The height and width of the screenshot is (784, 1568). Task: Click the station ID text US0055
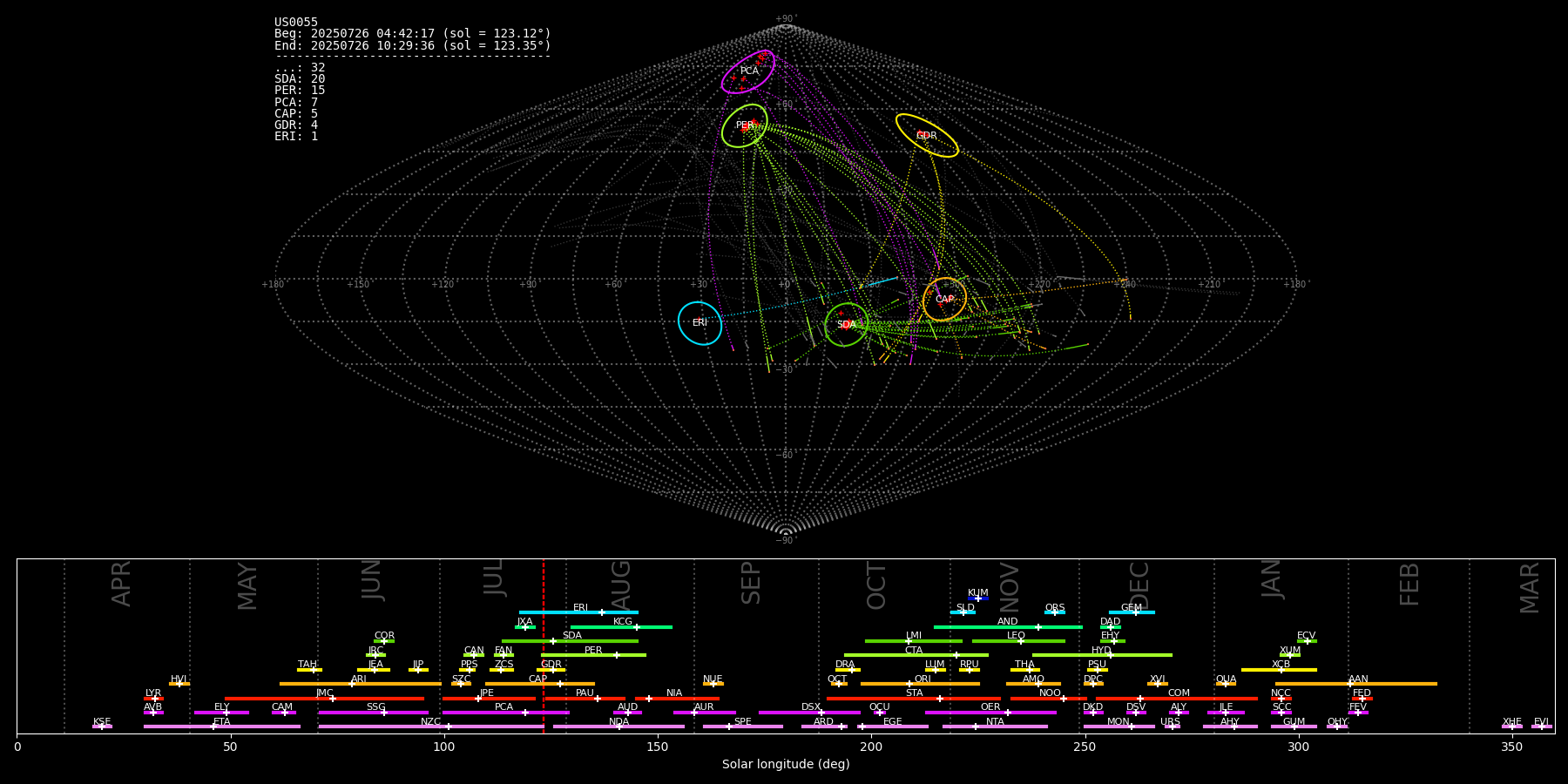[296, 23]
